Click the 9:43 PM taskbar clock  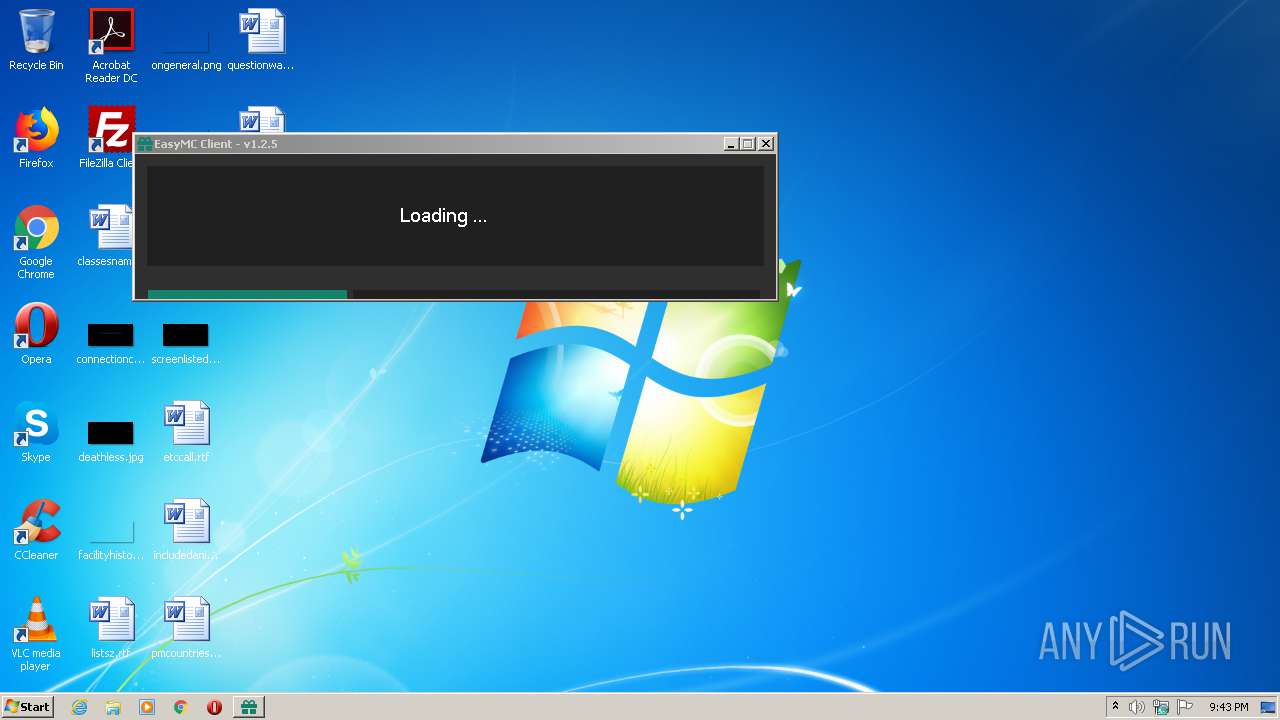click(1229, 707)
